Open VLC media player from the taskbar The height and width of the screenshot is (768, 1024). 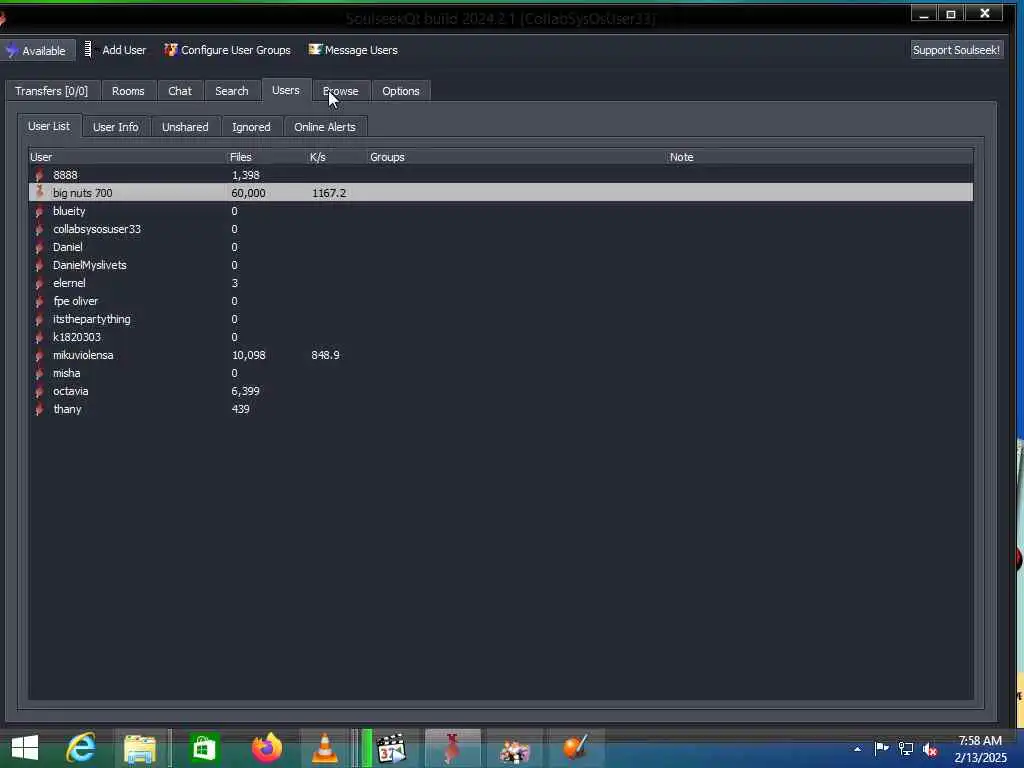325,748
